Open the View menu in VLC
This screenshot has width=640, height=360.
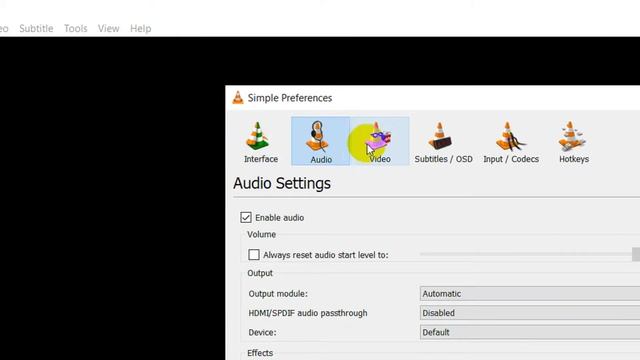(108, 29)
